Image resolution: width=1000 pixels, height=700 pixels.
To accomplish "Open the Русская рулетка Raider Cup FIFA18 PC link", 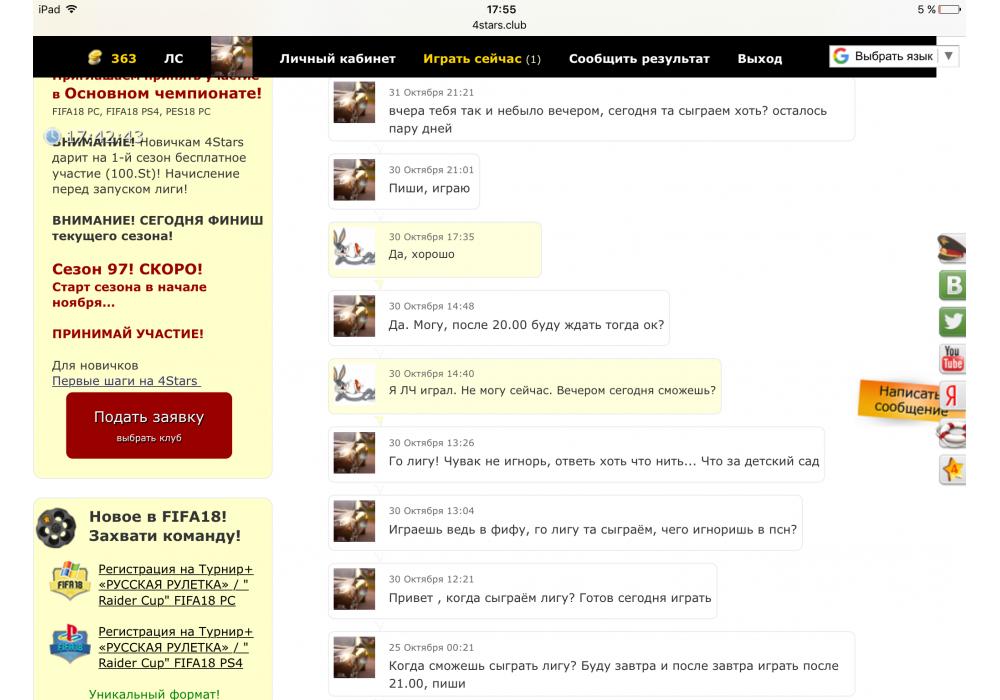I will pyautogui.click(x=175, y=585).
